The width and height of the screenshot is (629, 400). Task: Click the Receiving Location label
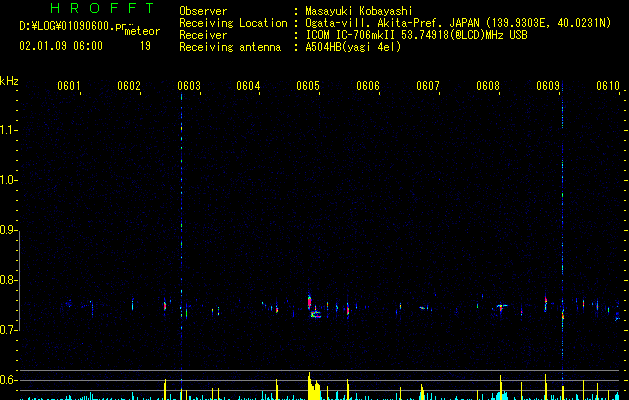click(x=233, y=23)
